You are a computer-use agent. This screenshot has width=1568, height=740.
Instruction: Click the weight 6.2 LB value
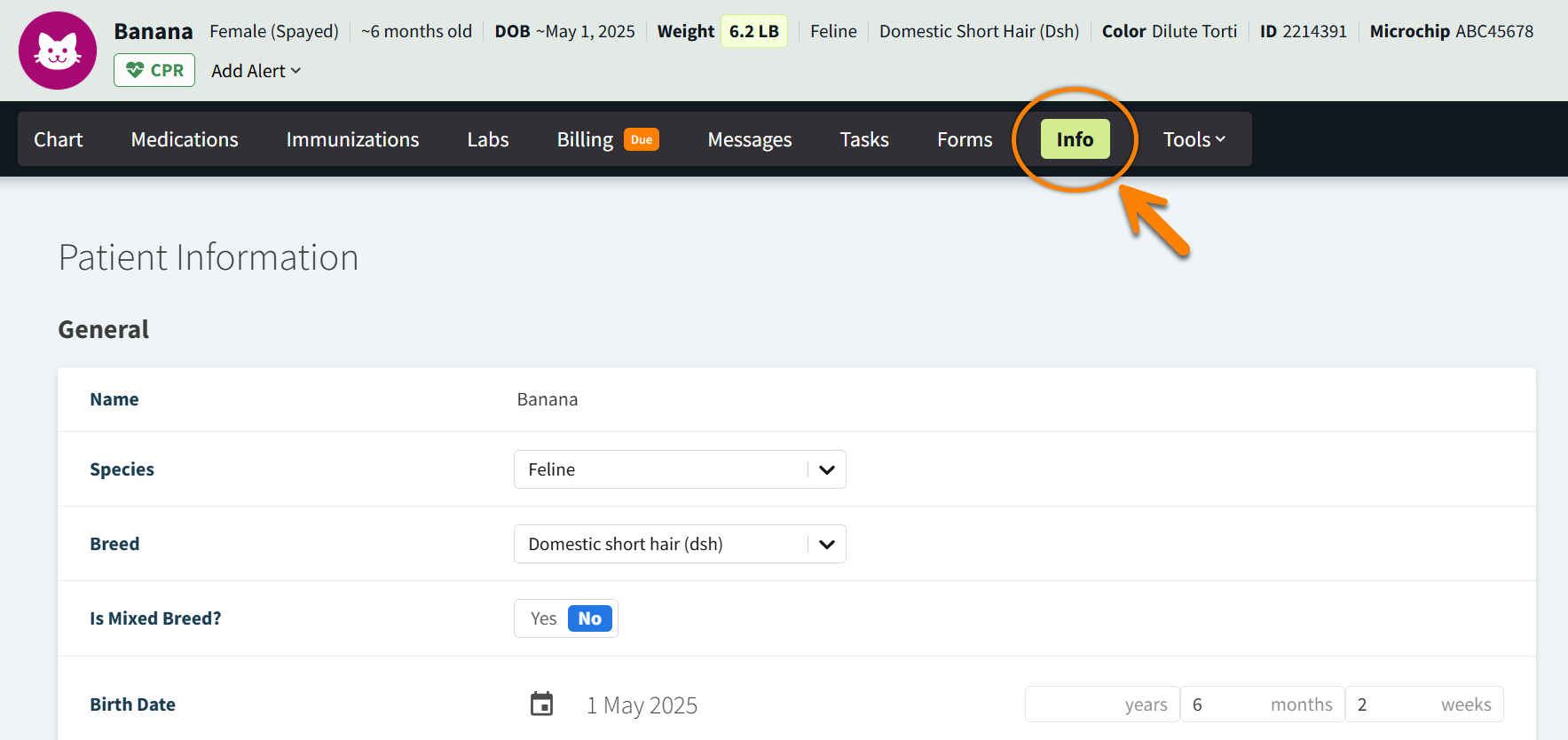(753, 32)
